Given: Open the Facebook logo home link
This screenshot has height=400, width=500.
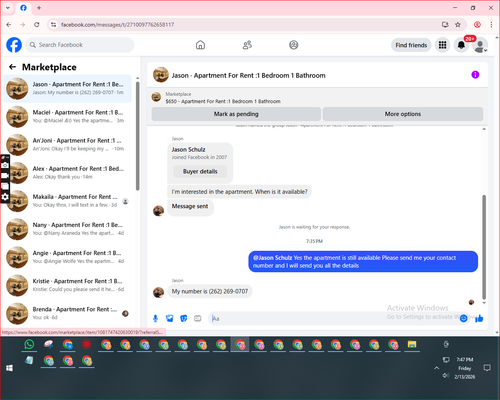Looking at the screenshot, I should point(14,45).
